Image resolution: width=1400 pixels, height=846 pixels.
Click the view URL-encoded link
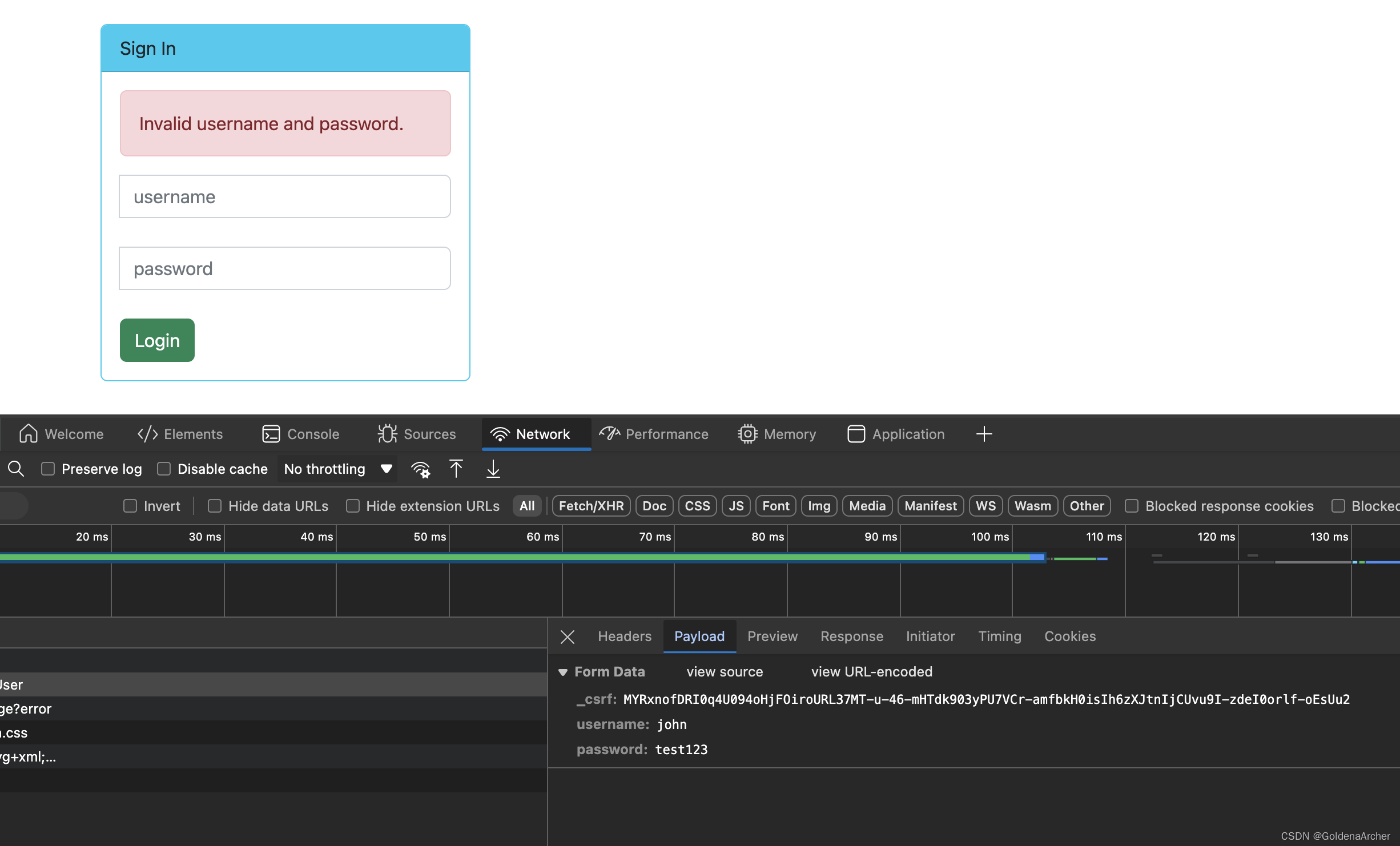pos(871,672)
